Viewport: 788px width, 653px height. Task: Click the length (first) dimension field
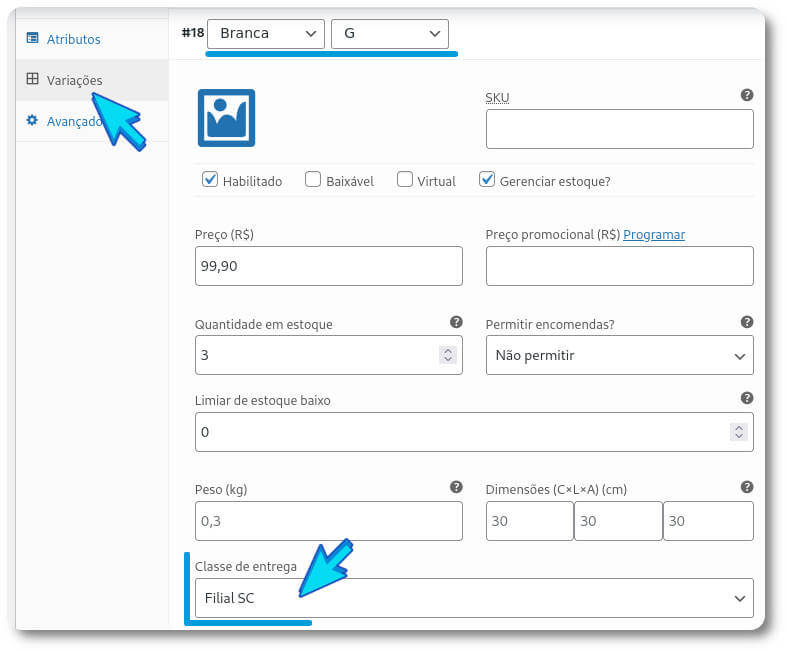point(530,521)
